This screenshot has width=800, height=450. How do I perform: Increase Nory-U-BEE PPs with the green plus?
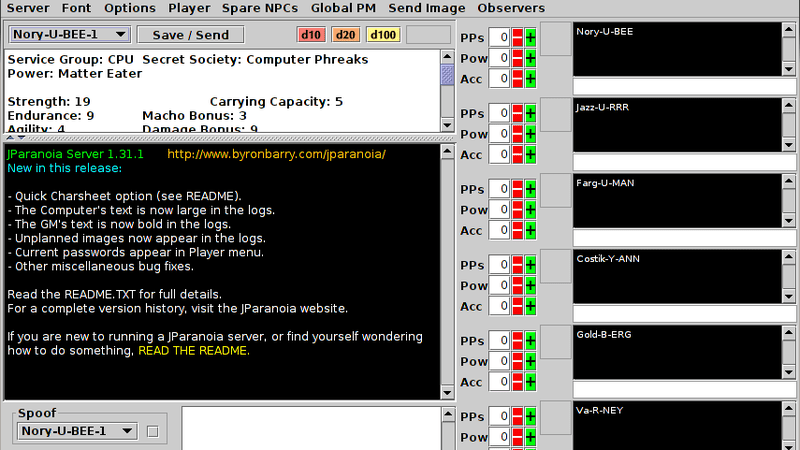tap(531, 37)
